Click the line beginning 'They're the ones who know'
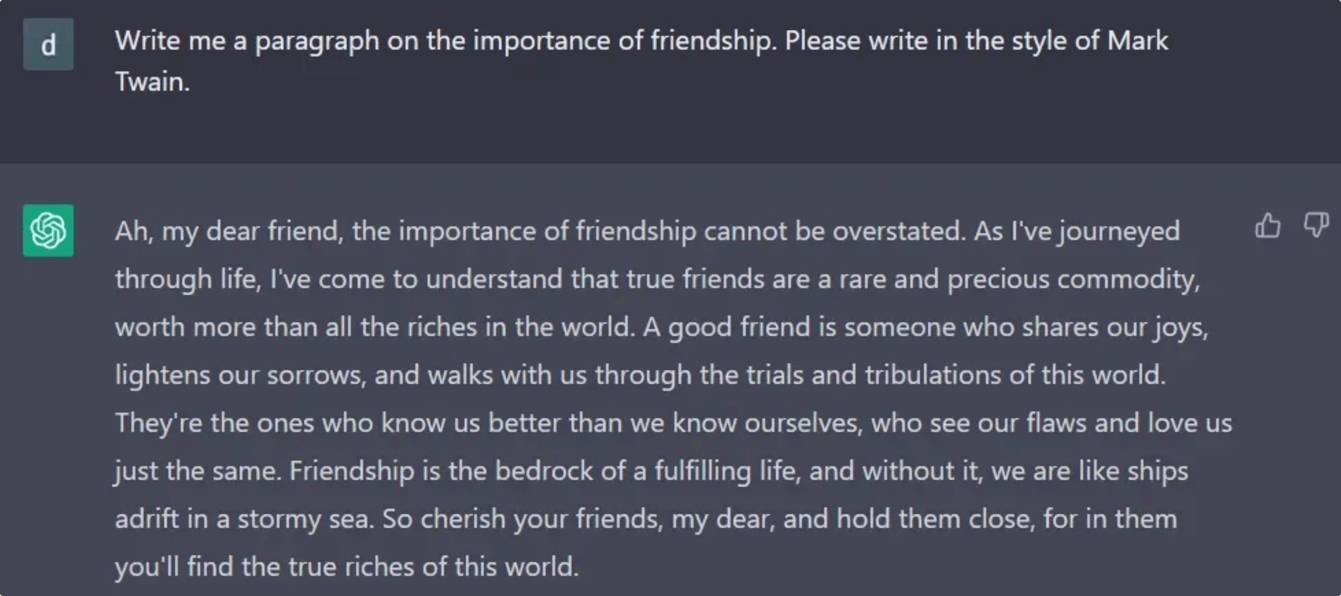 coord(673,423)
